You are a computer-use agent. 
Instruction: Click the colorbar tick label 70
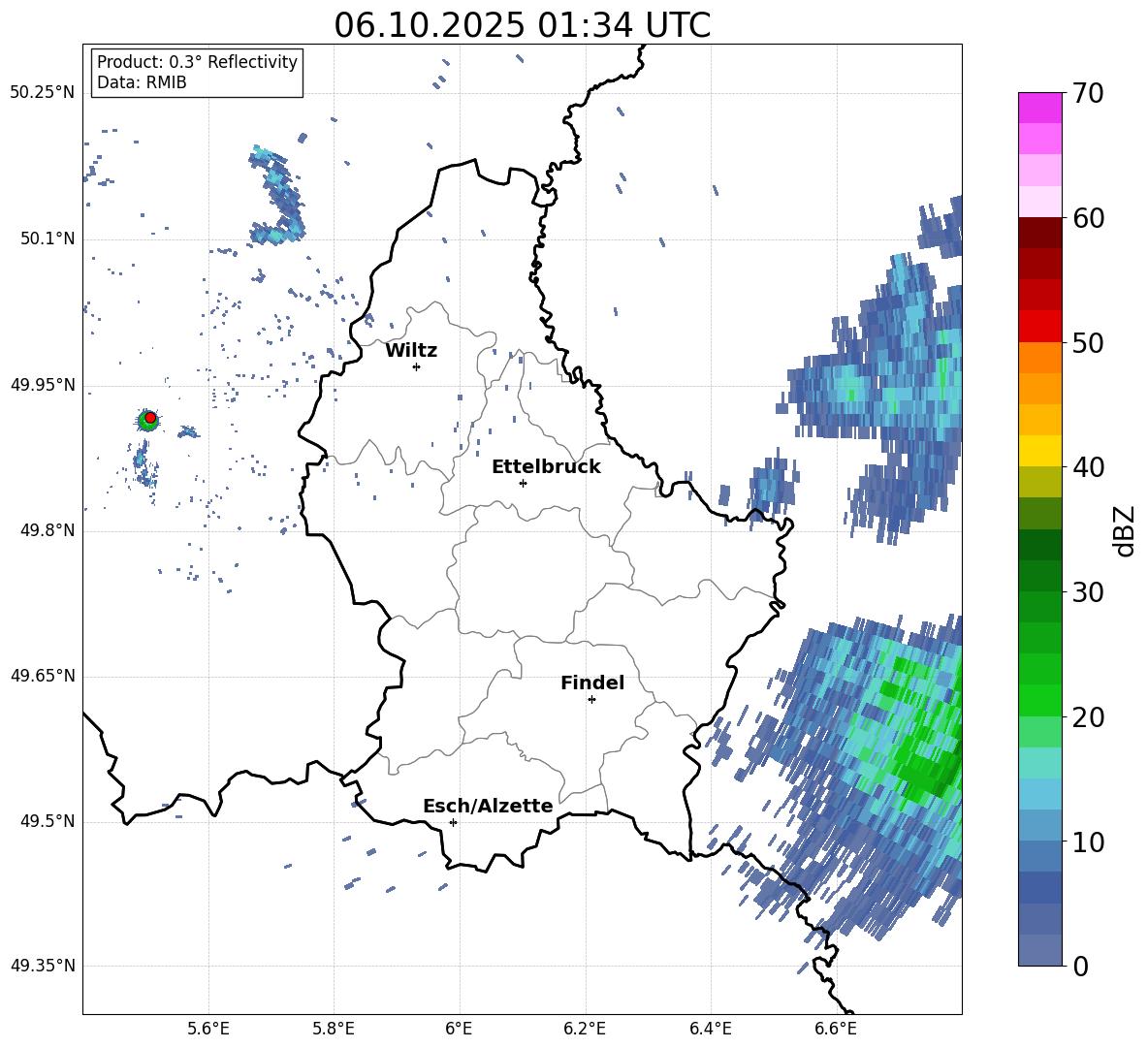click(x=1088, y=94)
